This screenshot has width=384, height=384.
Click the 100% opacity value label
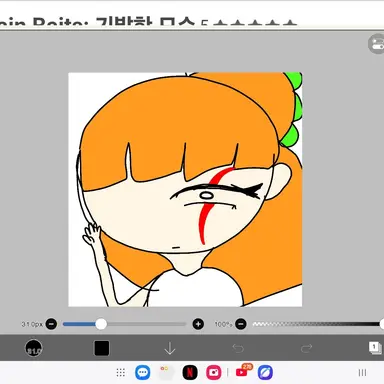point(223,324)
